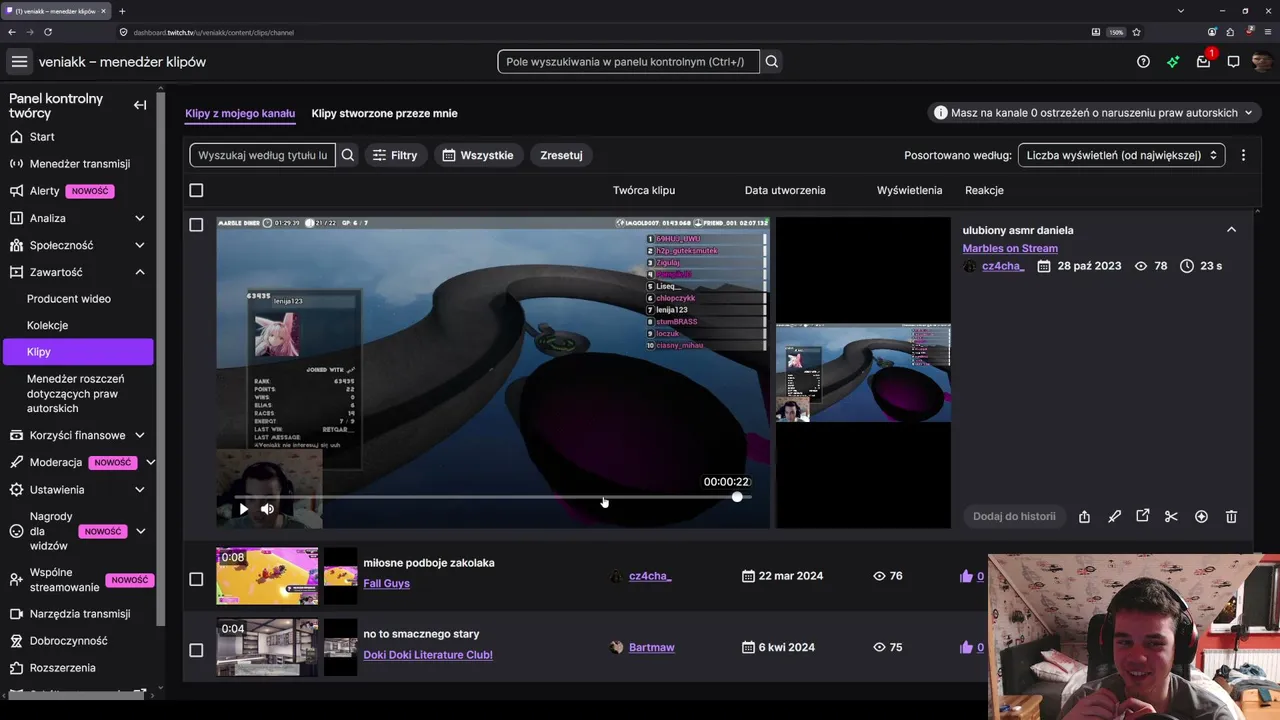
Task: Expand the Korzyści finansowe section chevron
Action: (x=140, y=435)
